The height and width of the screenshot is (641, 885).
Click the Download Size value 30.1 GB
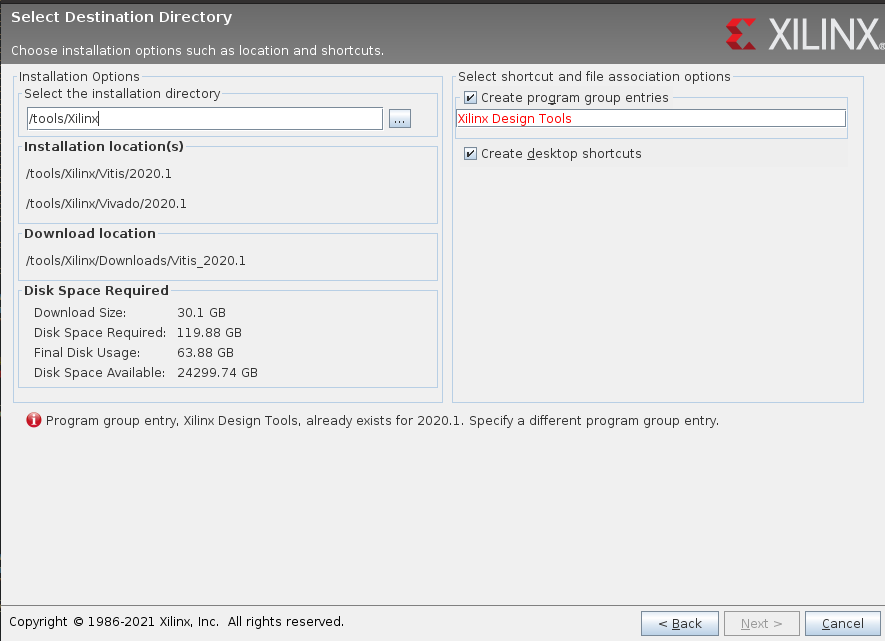point(201,313)
